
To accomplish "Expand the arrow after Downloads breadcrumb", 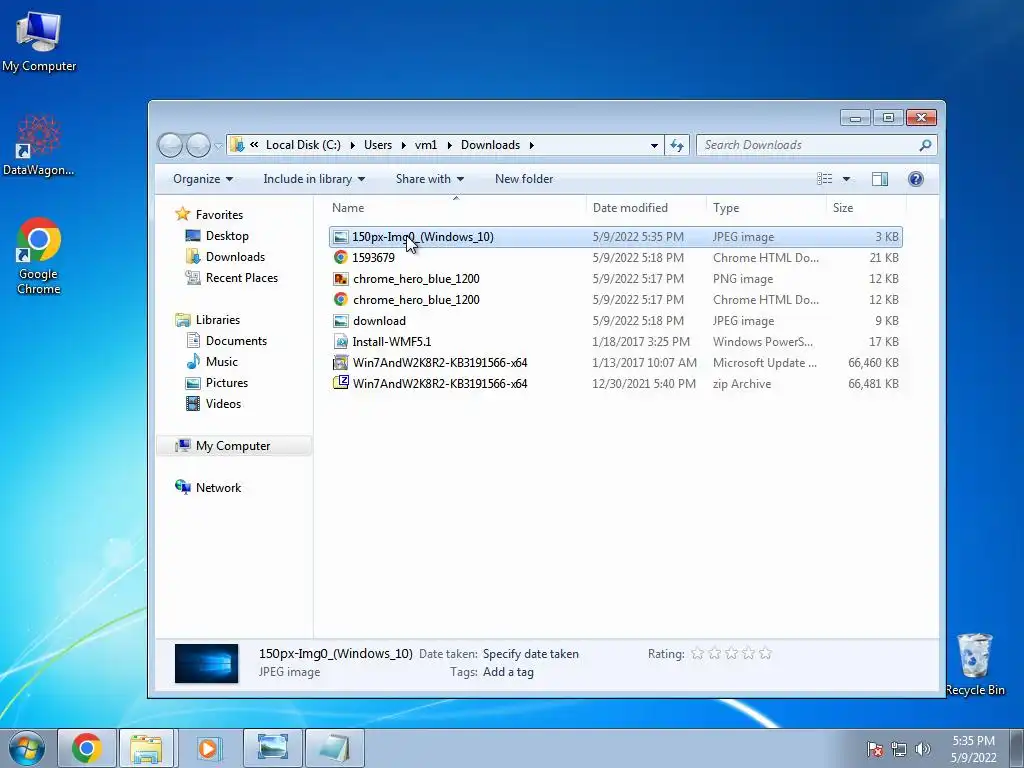I will (x=532, y=145).
